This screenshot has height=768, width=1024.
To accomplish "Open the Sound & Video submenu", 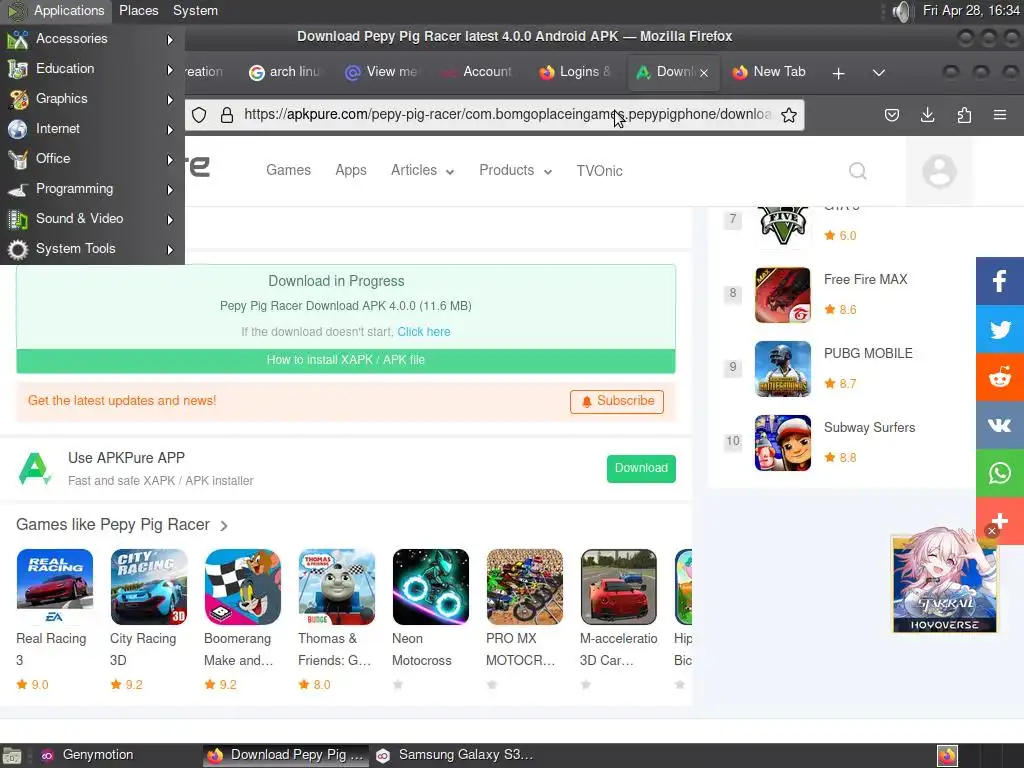I will (92, 219).
